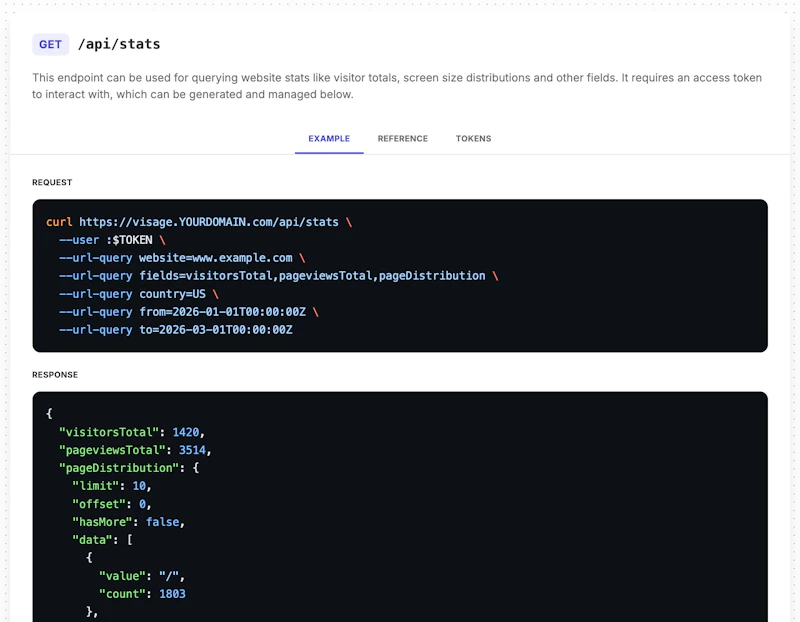Click the "pageDistribution" key line
The width and height of the screenshot is (800, 622).
[129, 468]
